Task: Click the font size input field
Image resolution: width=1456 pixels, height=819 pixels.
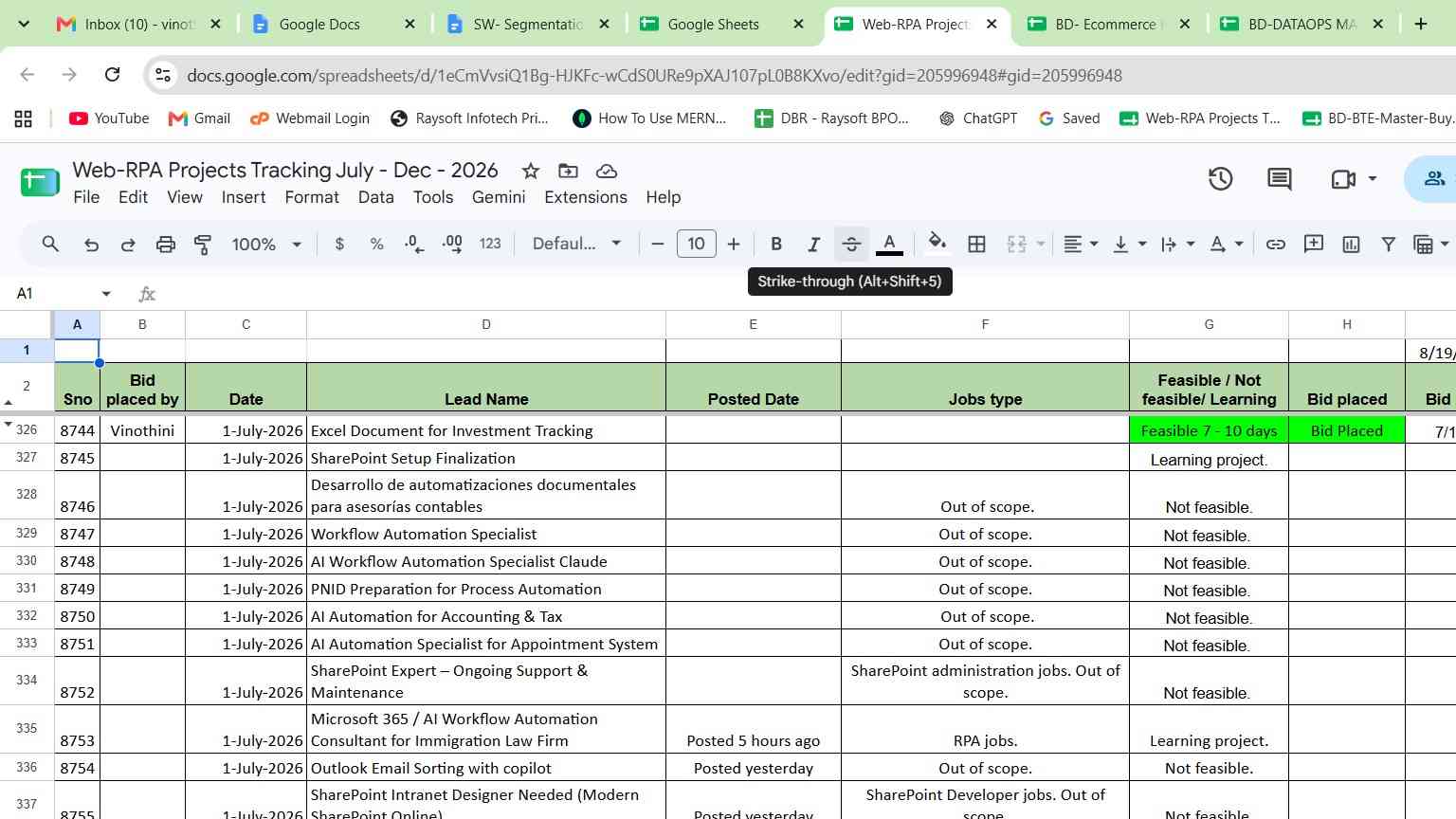Action: tap(696, 245)
